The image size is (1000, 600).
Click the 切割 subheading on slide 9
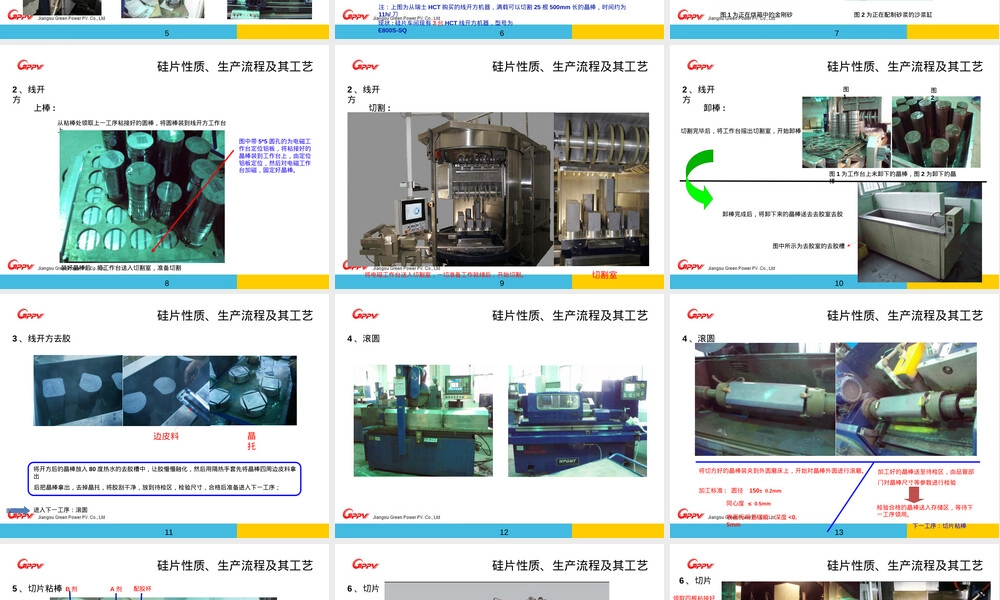[x=380, y=108]
